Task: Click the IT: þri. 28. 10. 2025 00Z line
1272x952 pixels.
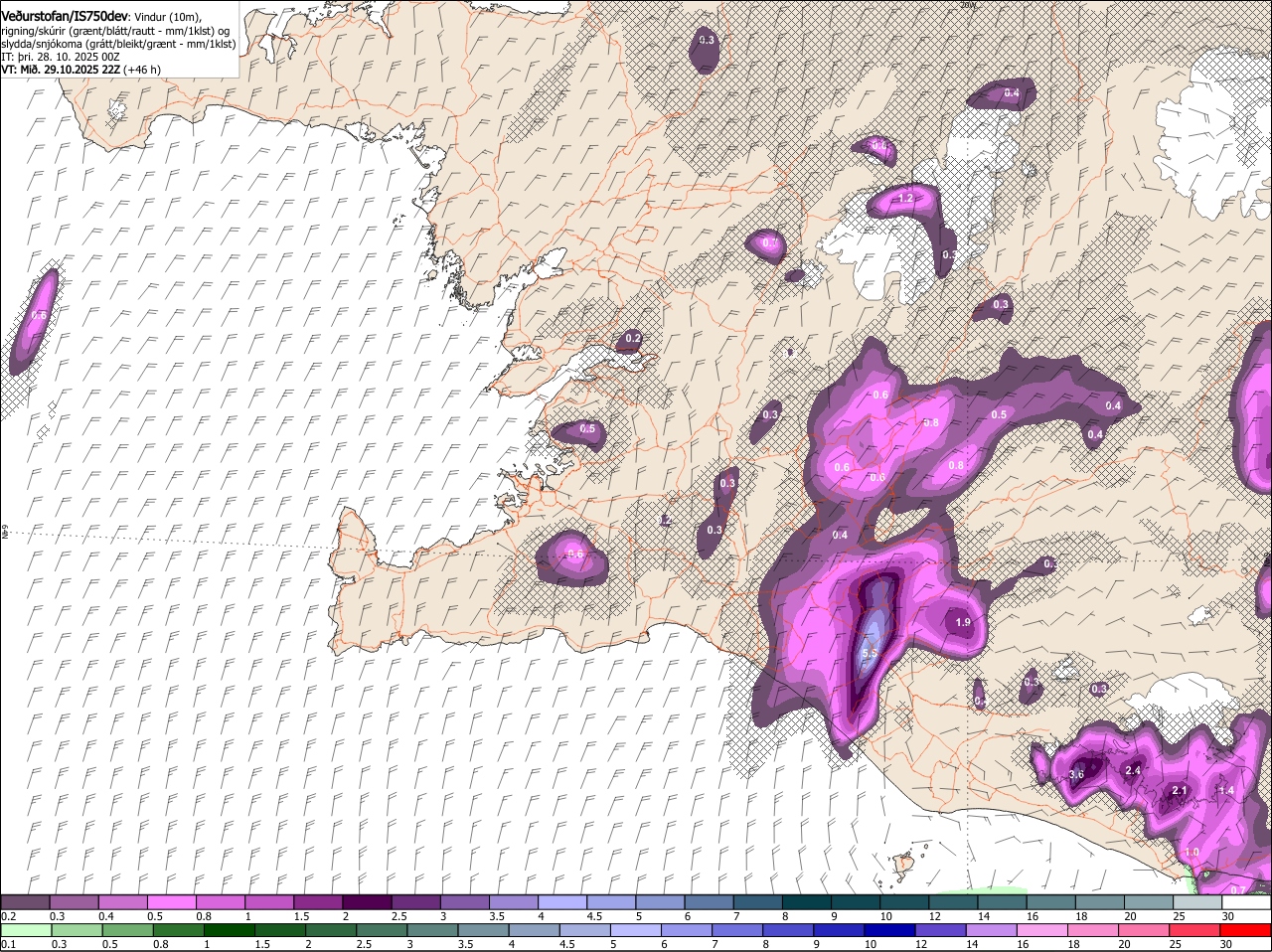Action: point(61,58)
